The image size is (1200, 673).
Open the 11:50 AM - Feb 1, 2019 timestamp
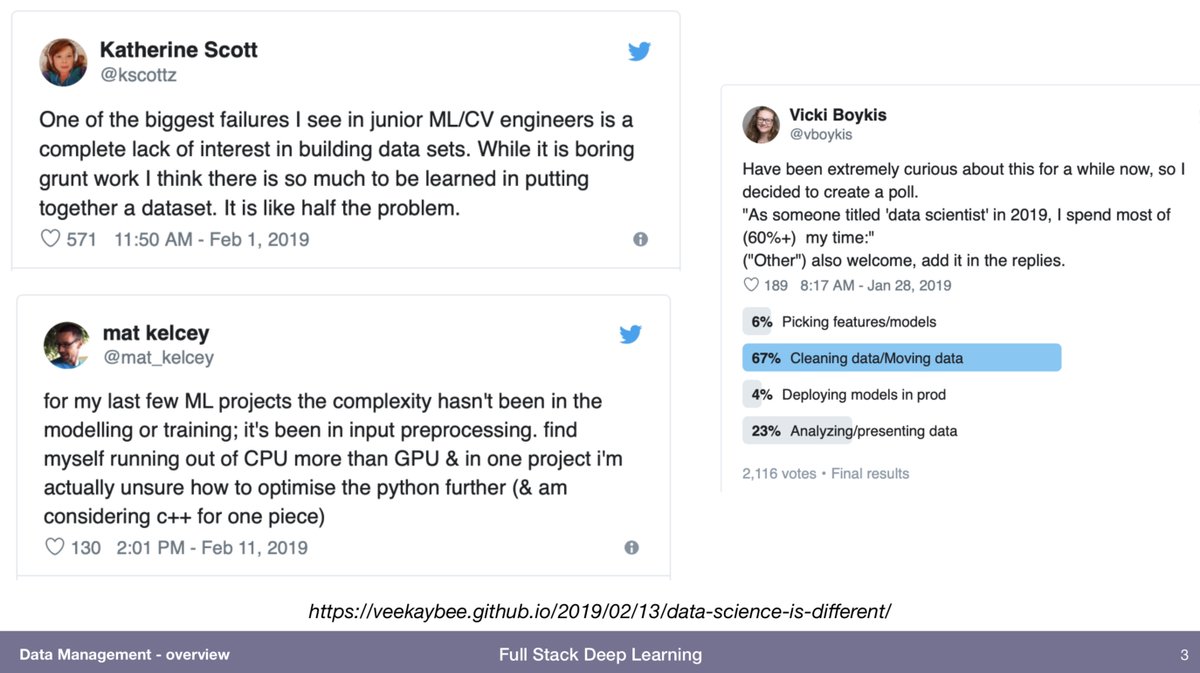(212, 239)
